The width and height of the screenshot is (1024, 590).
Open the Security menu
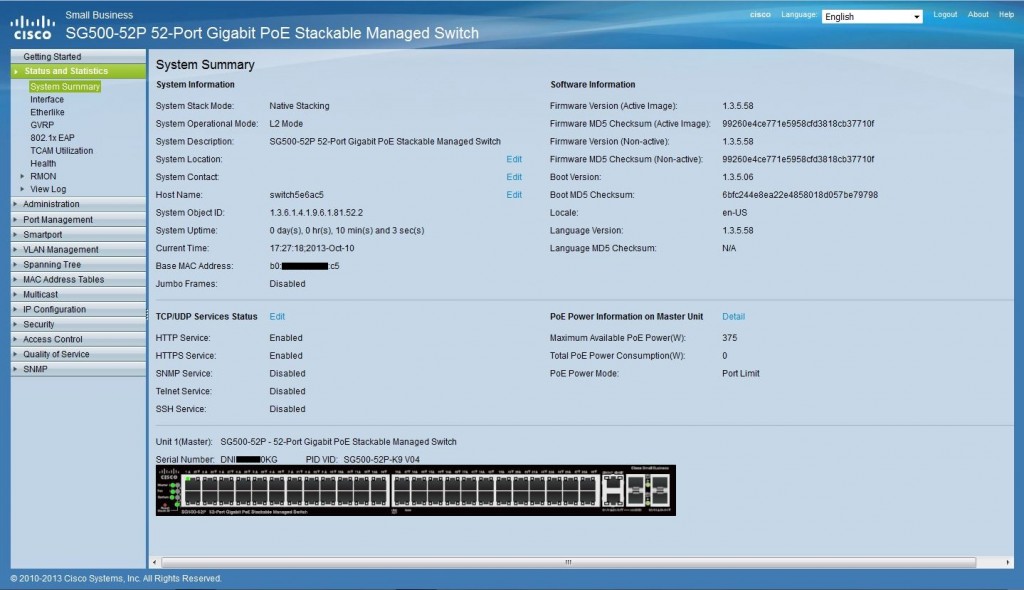coord(78,325)
